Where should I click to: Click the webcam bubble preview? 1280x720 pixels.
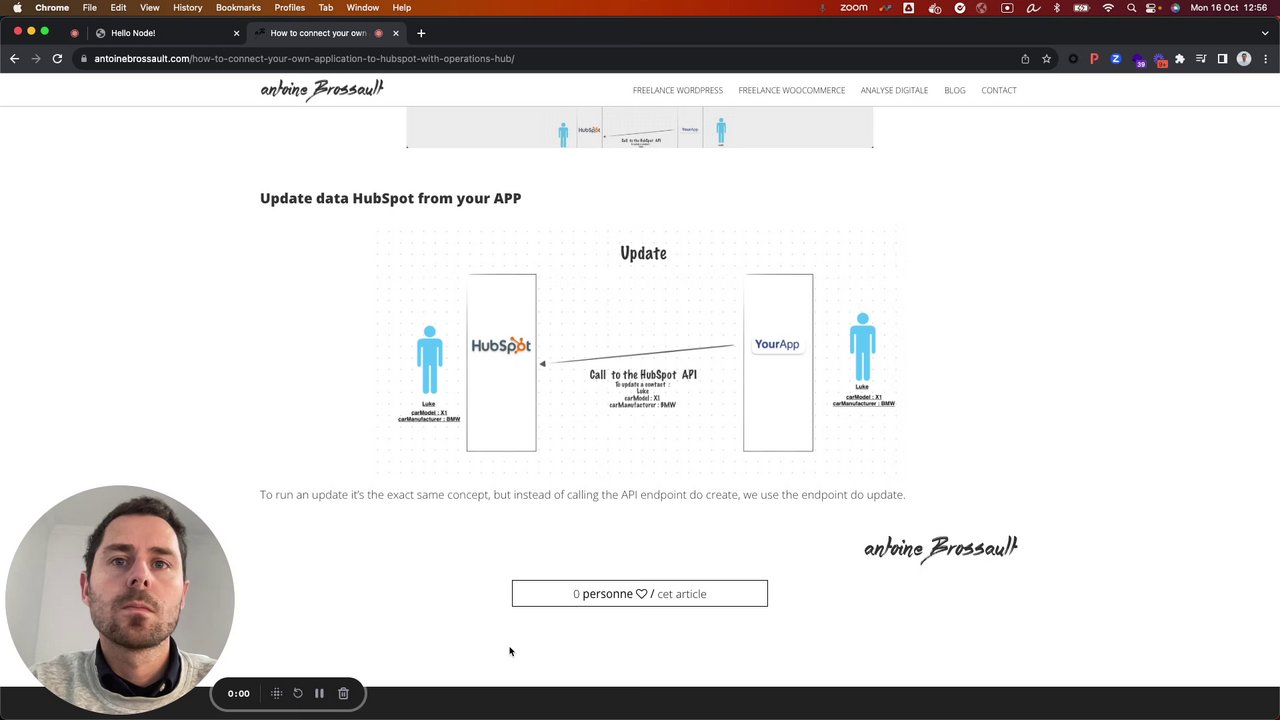(x=120, y=599)
